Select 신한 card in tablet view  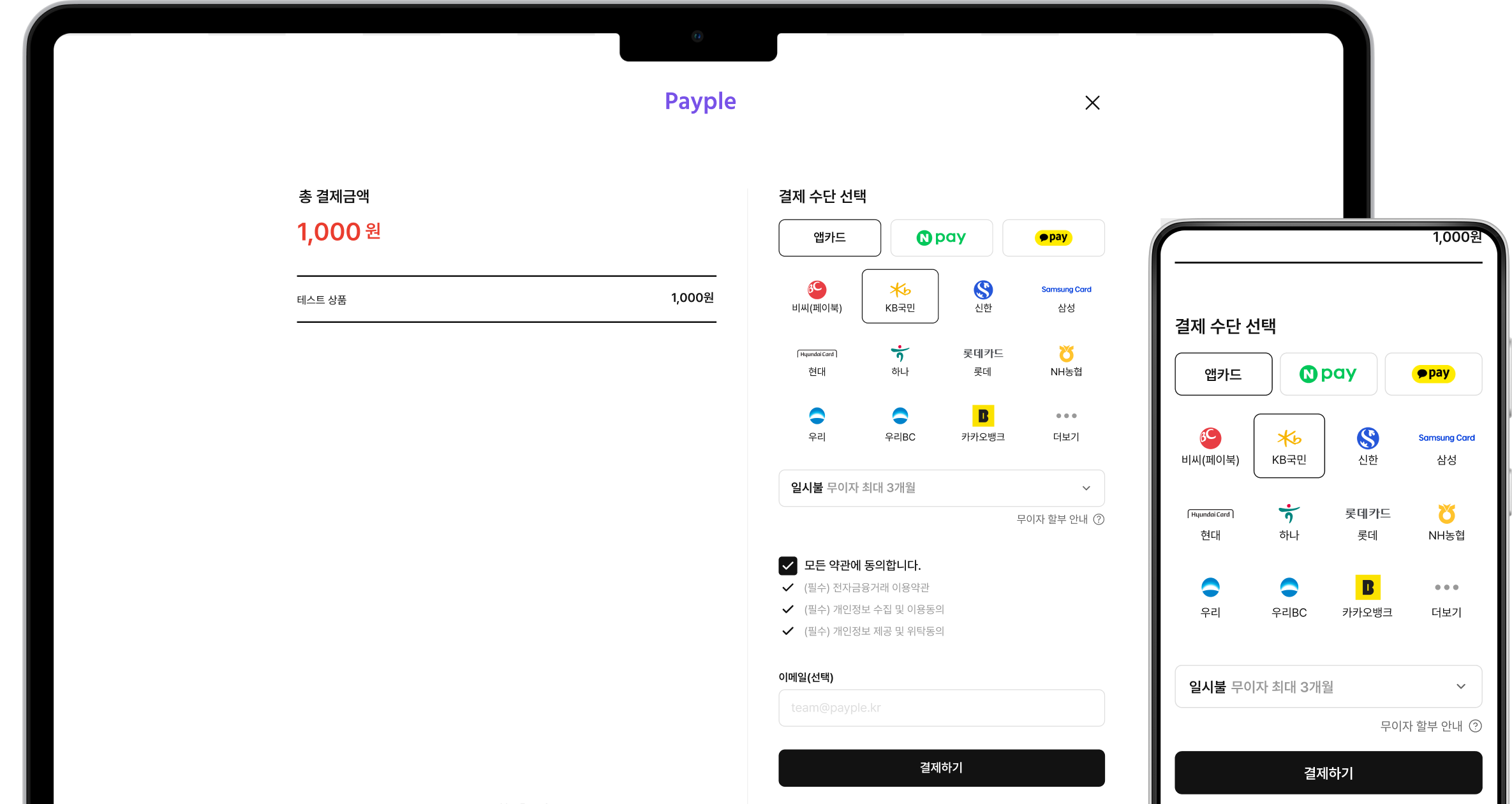[x=983, y=297]
